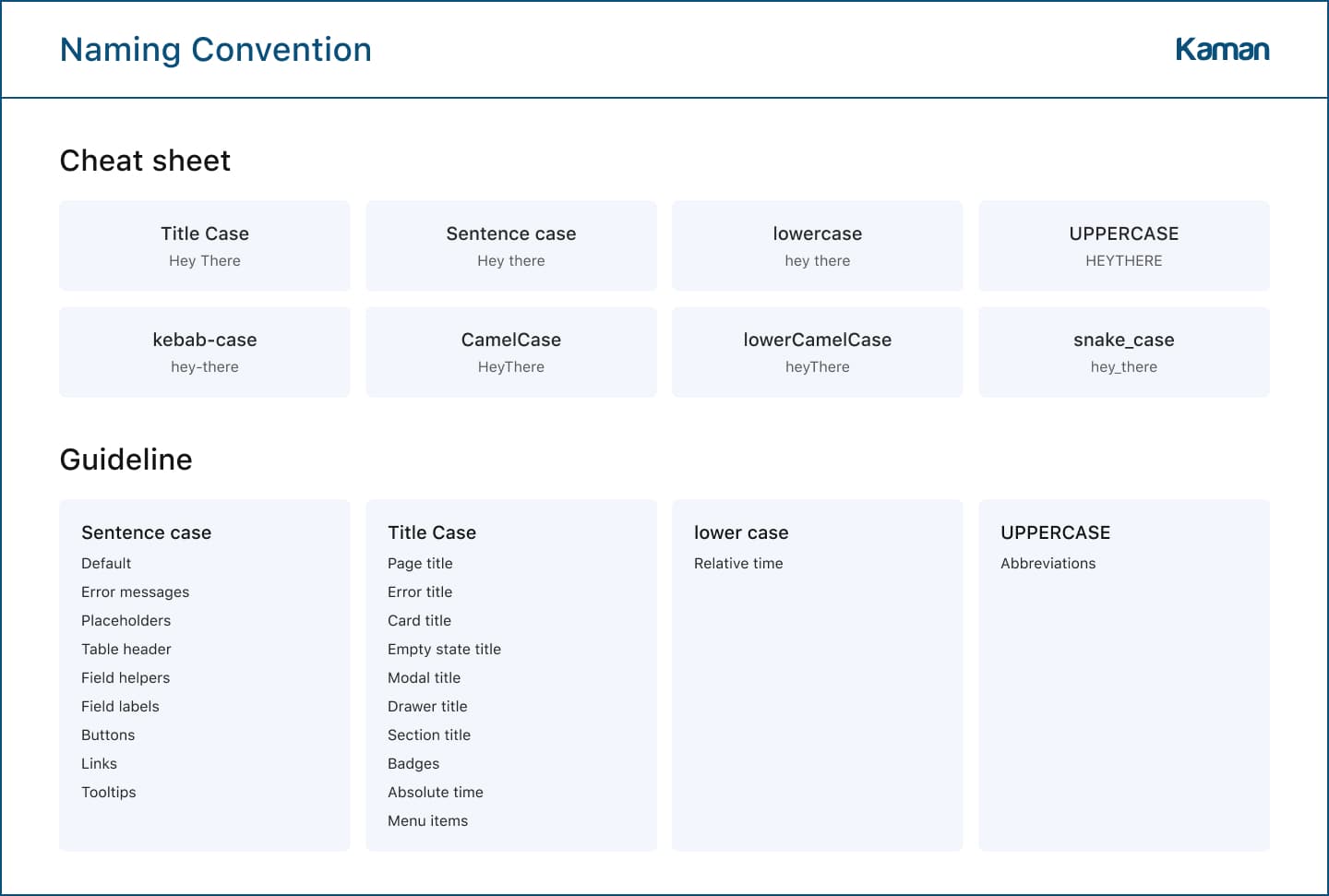1329x896 pixels.
Task: Select the 'Error title' entry
Action: click(x=420, y=592)
